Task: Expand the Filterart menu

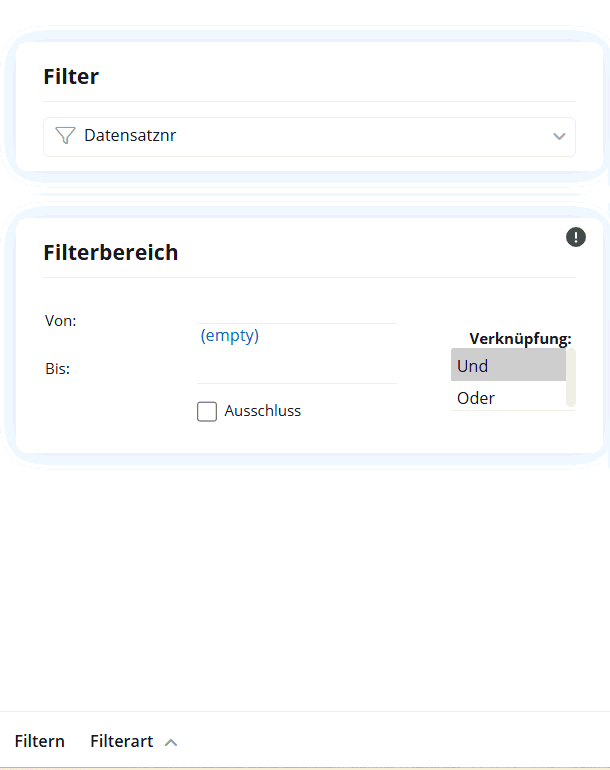Action: pos(134,741)
